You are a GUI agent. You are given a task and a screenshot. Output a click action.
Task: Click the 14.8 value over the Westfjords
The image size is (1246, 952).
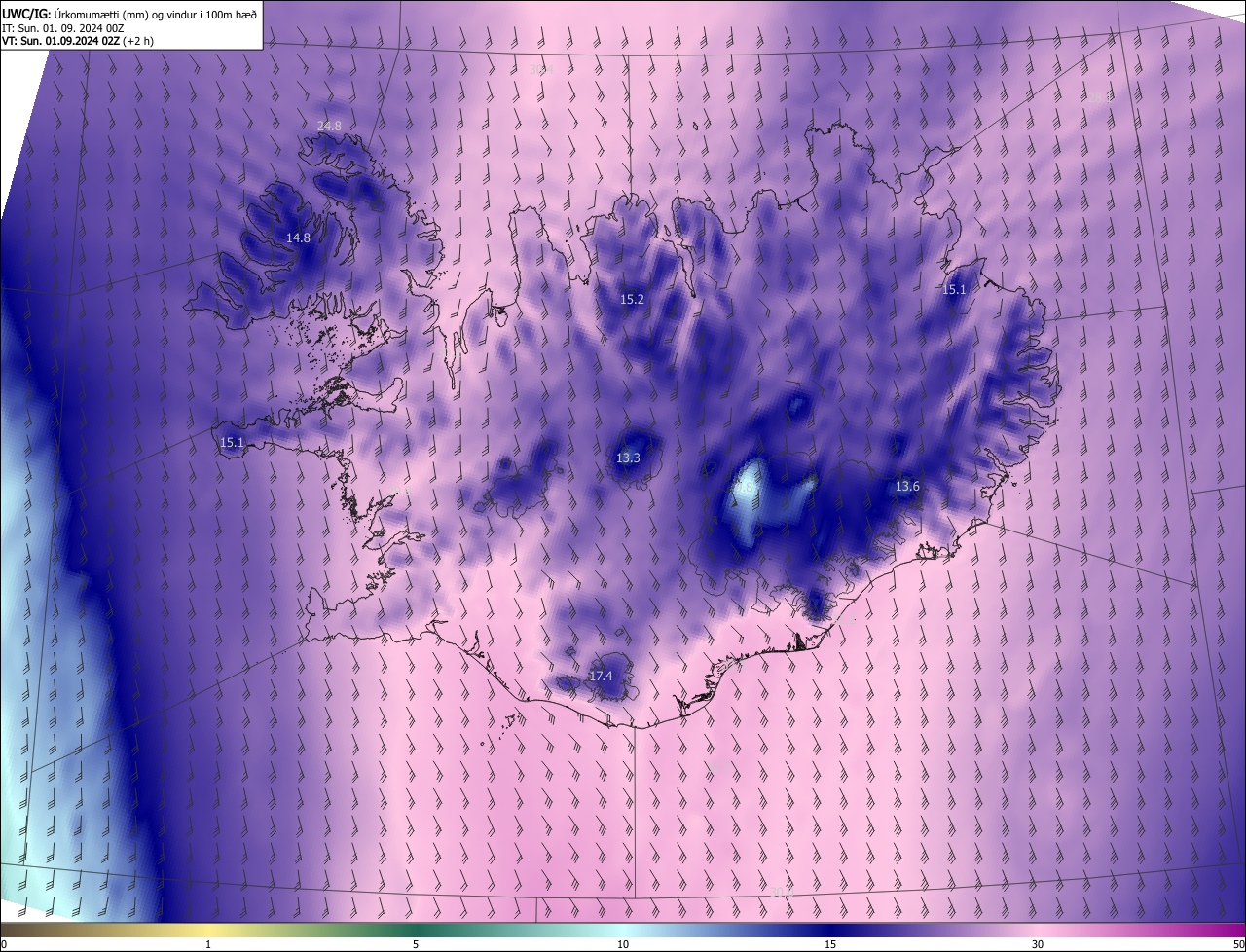point(299,238)
